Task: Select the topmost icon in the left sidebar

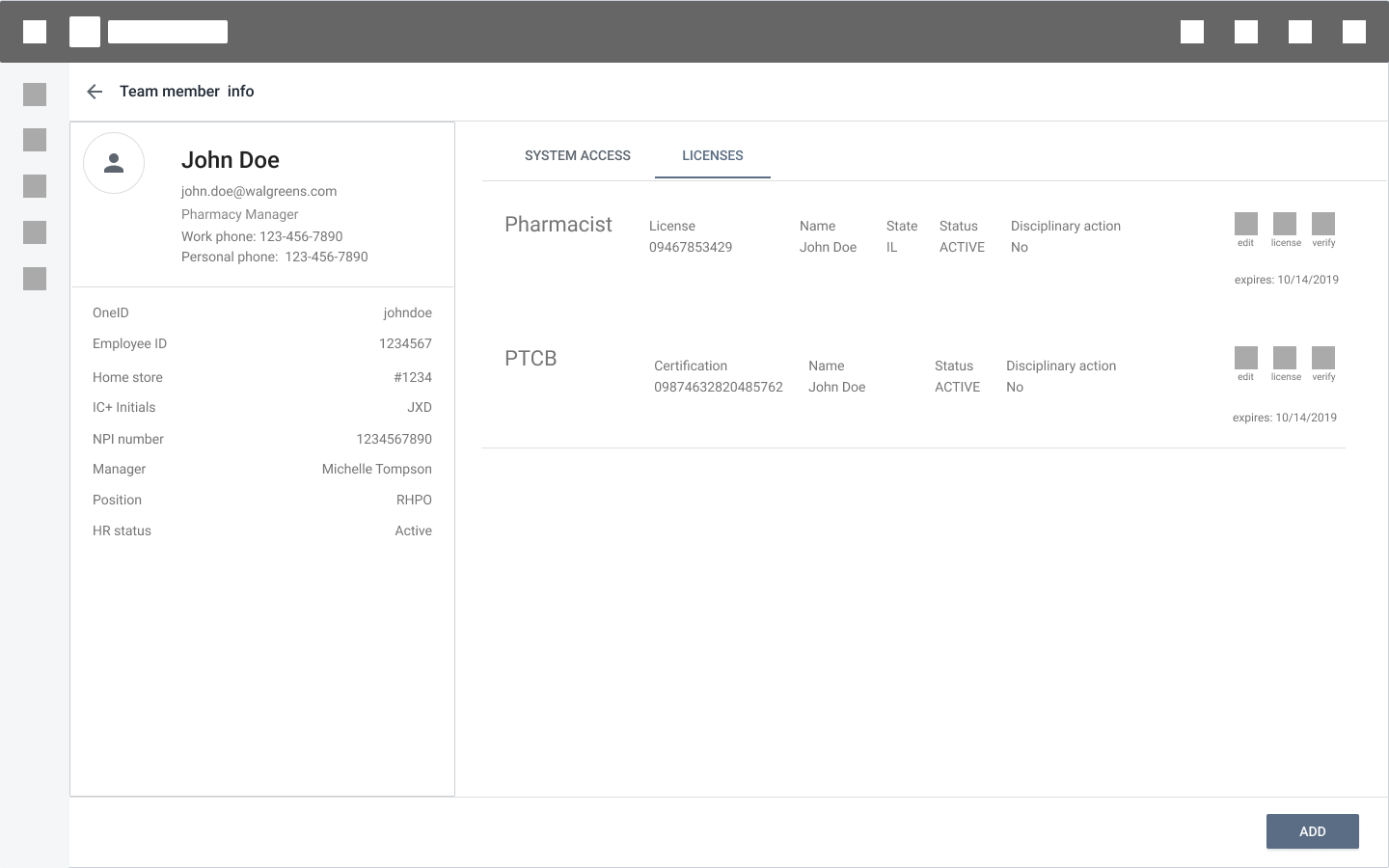Action: click(x=35, y=95)
